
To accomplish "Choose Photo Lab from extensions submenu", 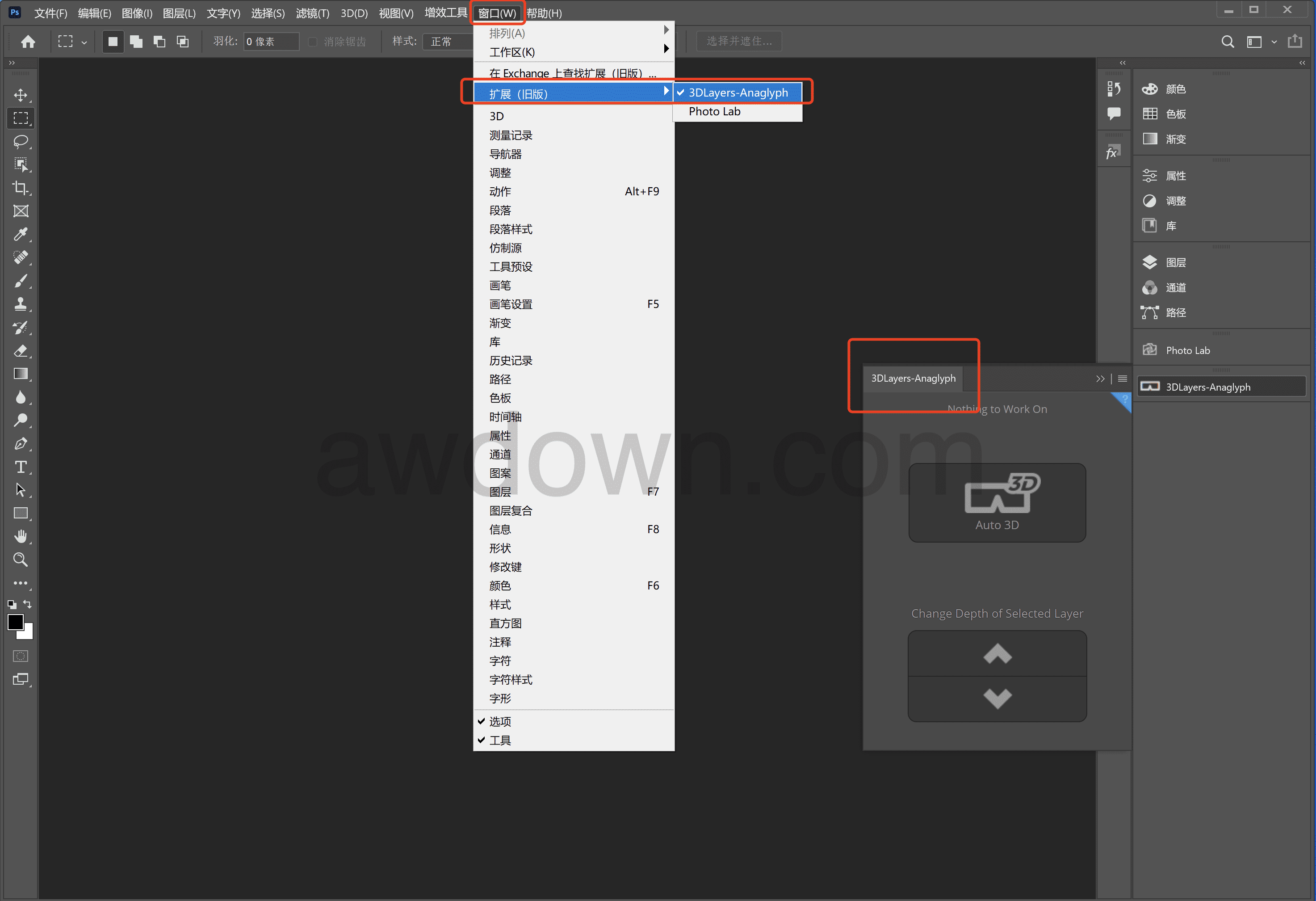I will click(715, 112).
